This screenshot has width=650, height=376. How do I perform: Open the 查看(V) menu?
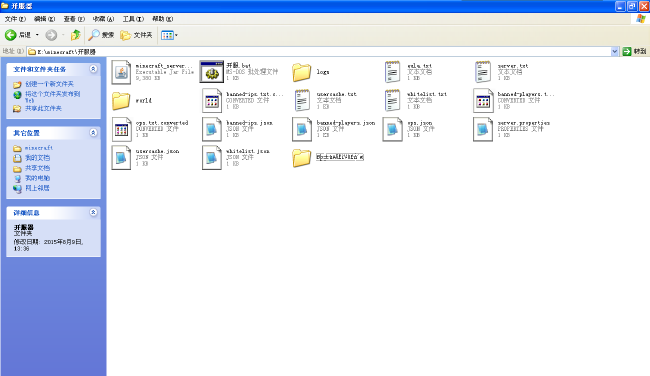74,19
